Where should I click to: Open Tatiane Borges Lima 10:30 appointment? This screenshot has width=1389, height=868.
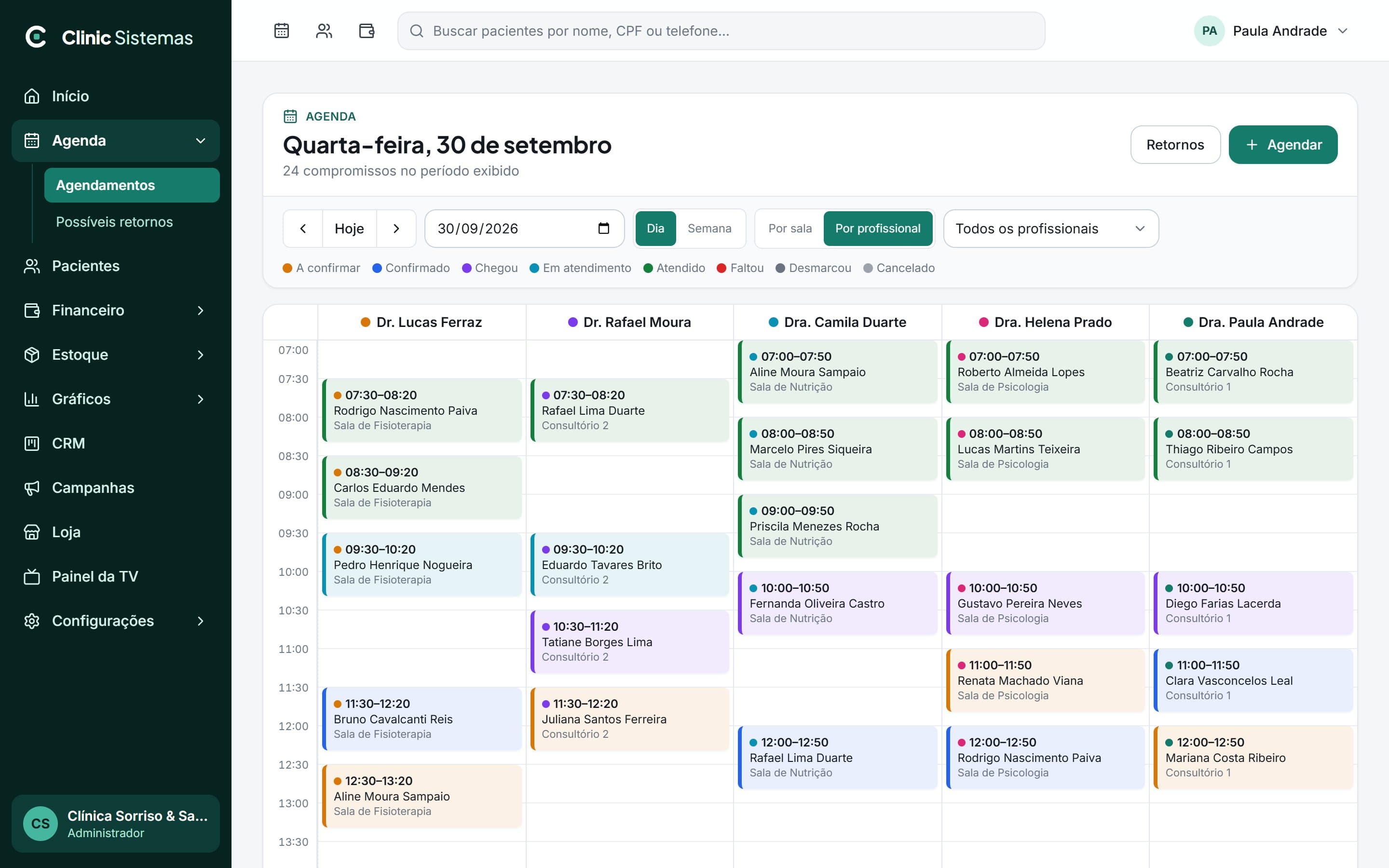[630, 641]
